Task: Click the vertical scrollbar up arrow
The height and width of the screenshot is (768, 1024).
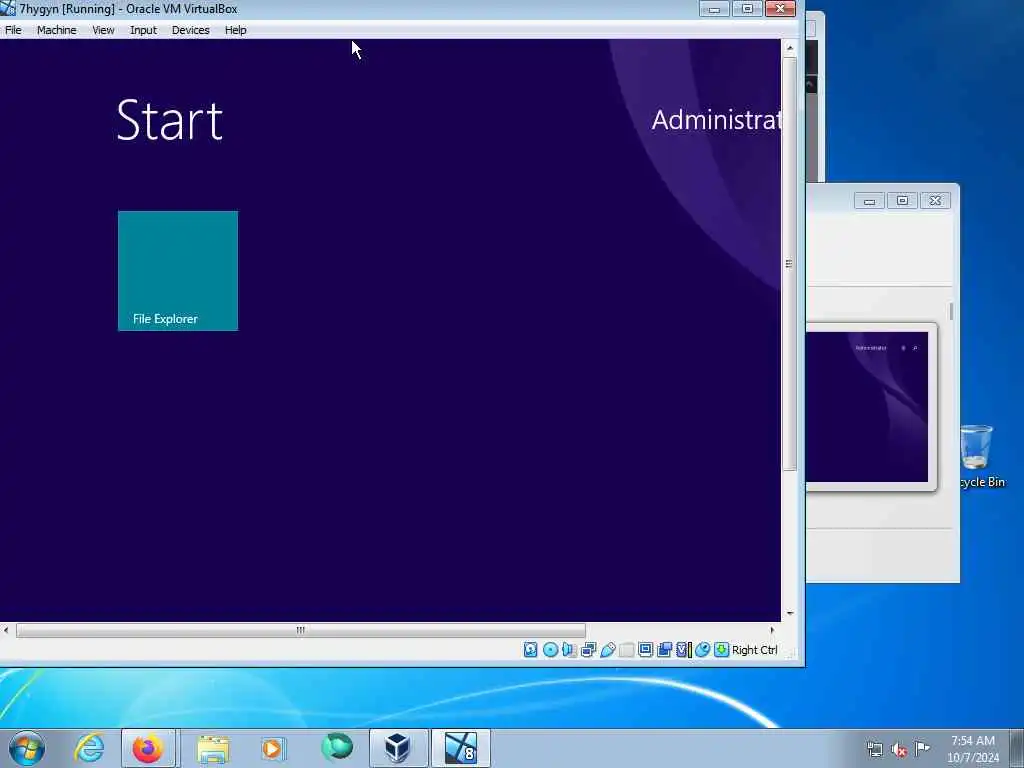Action: [x=790, y=48]
